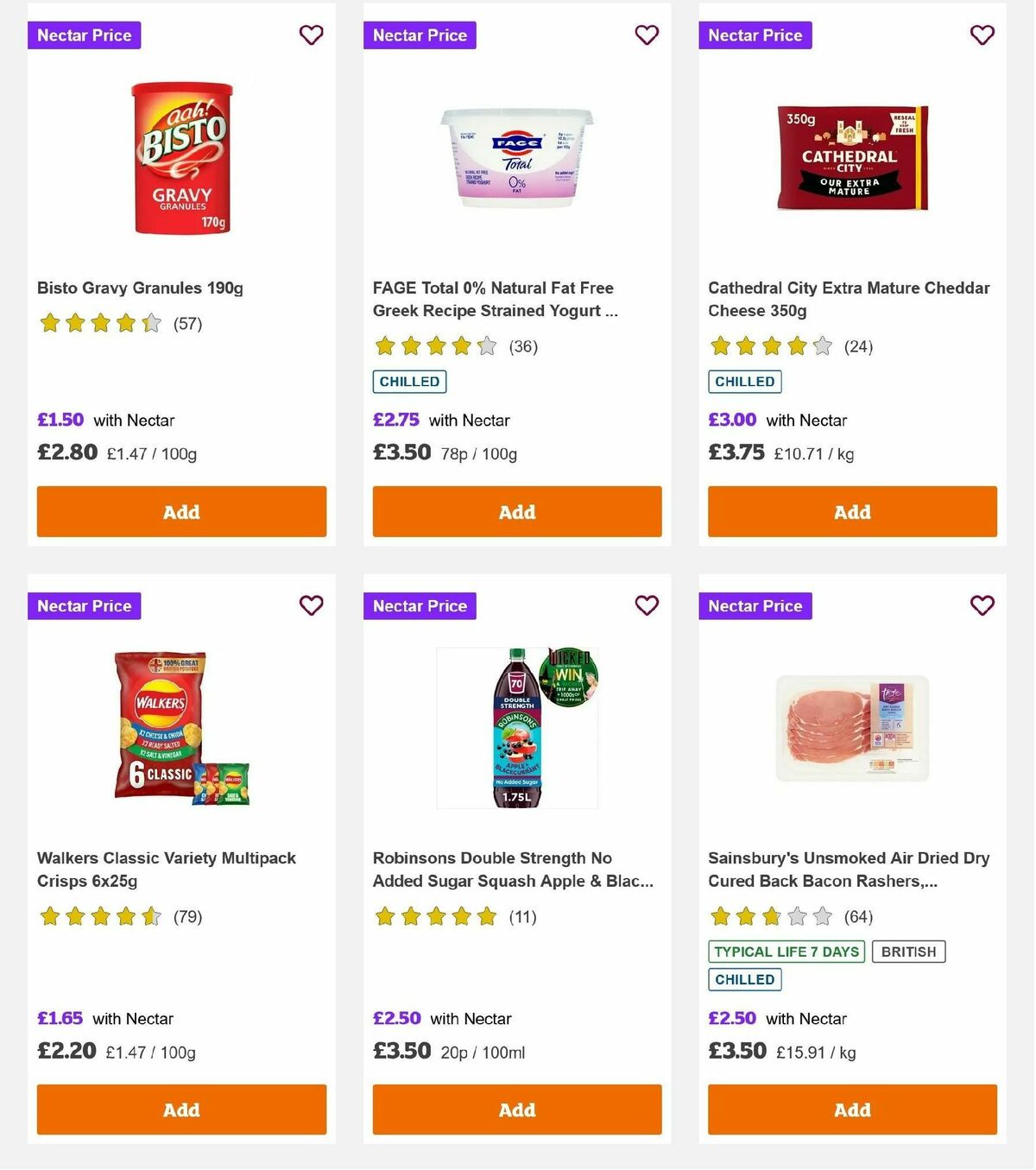Open the review count (57) for Bisto
Viewport: 1036px width, 1170px height.
(189, 323)
